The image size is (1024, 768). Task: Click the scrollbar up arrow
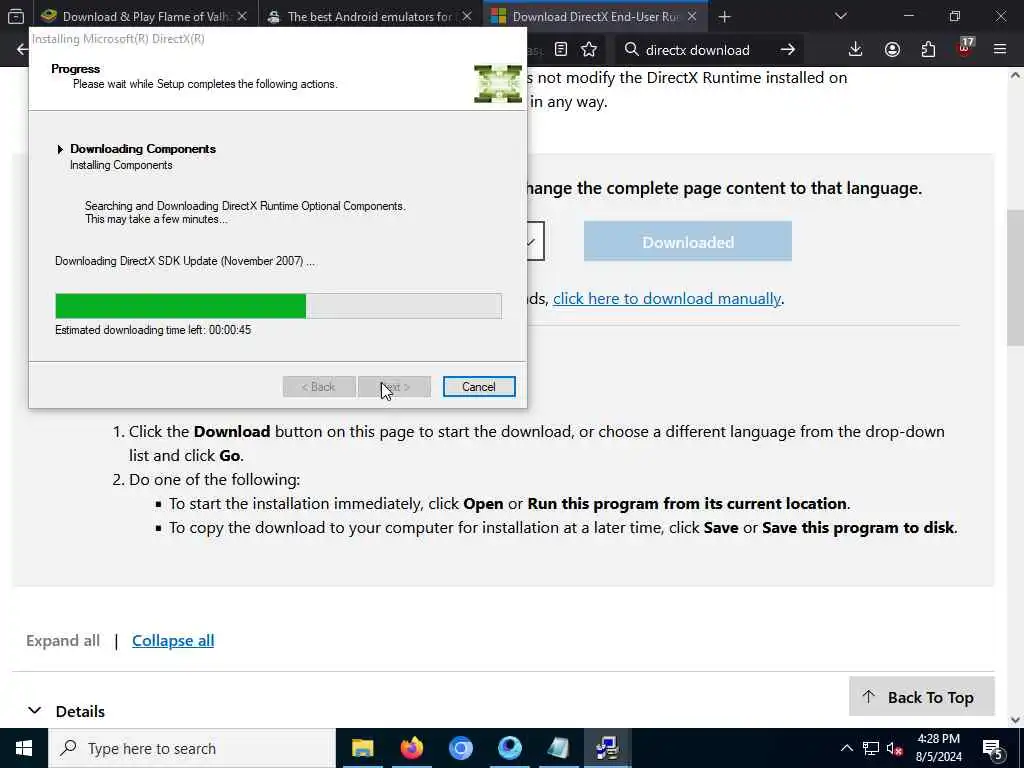point(1015,76)
